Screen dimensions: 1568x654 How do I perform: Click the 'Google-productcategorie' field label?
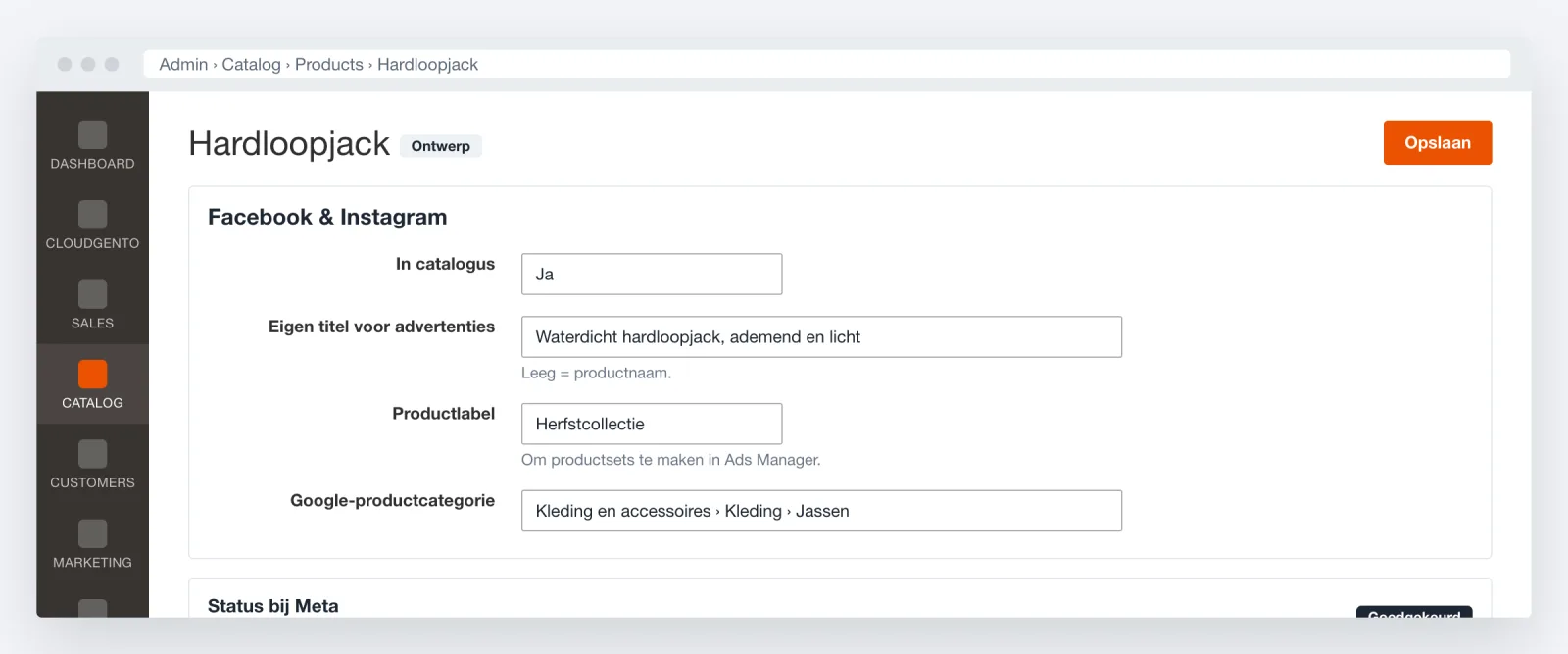[x=392, y=501]
